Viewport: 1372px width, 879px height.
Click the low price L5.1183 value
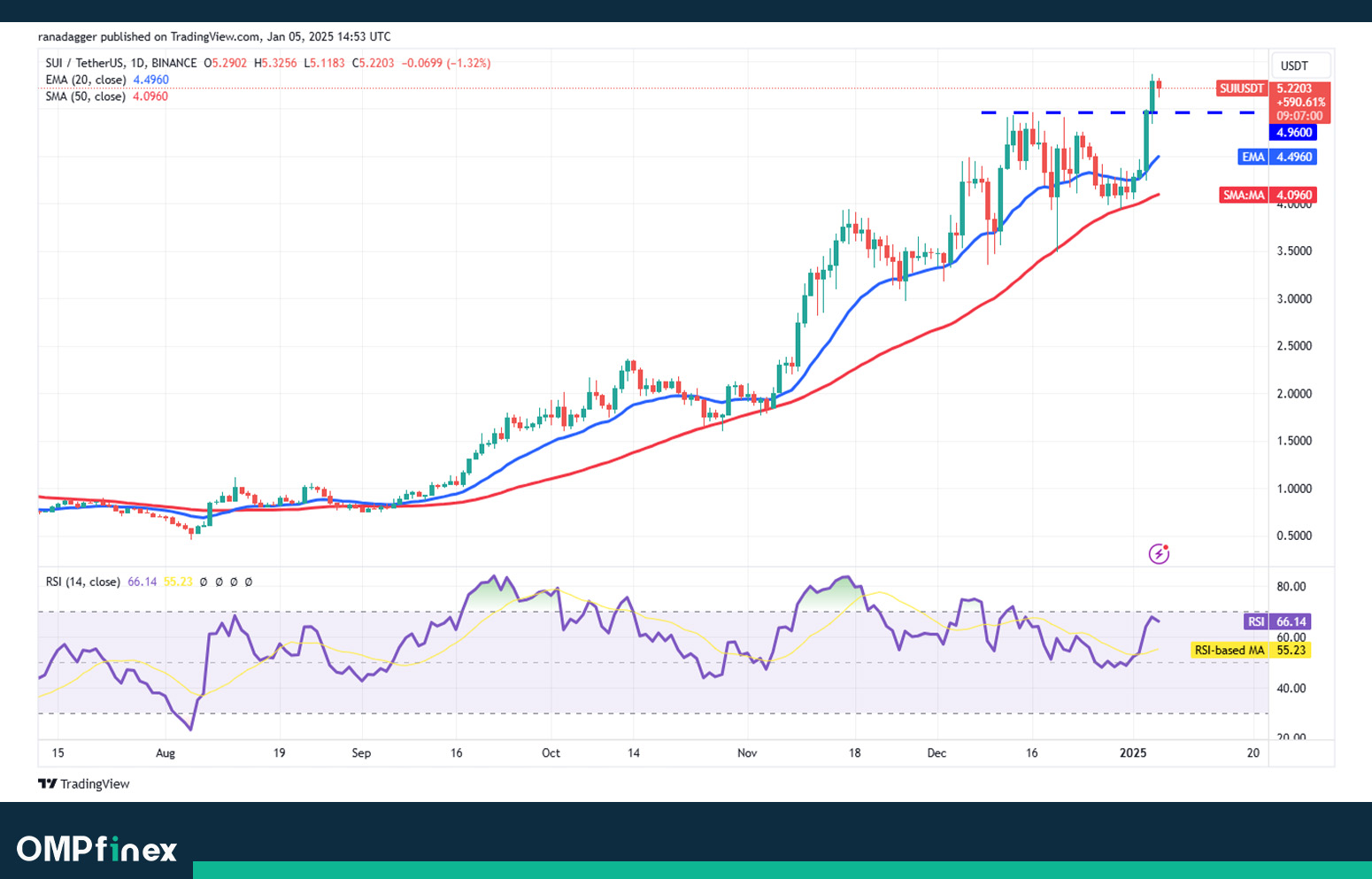[x=324, y=63]
